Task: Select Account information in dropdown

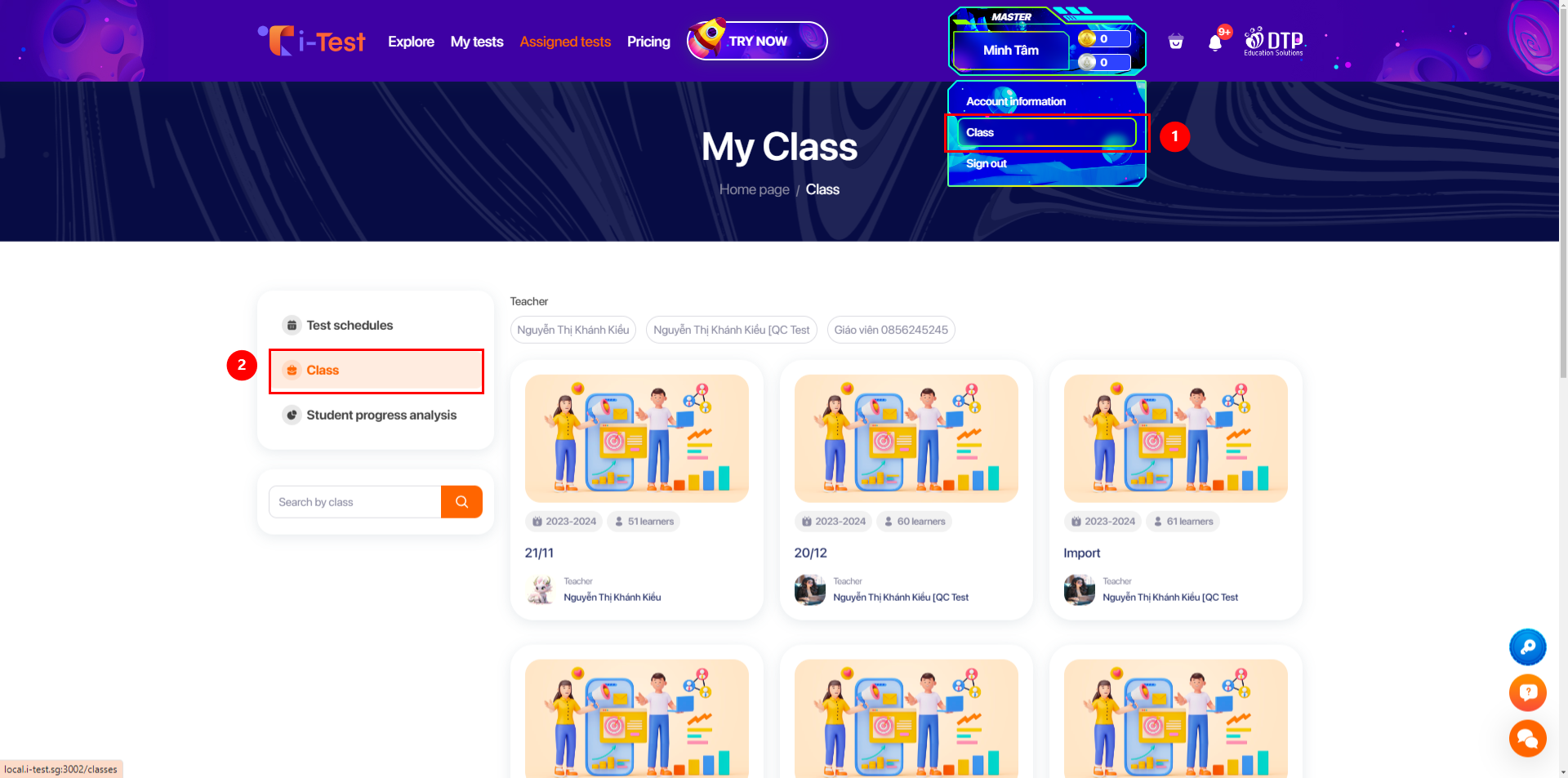Action: (1016, 101)
